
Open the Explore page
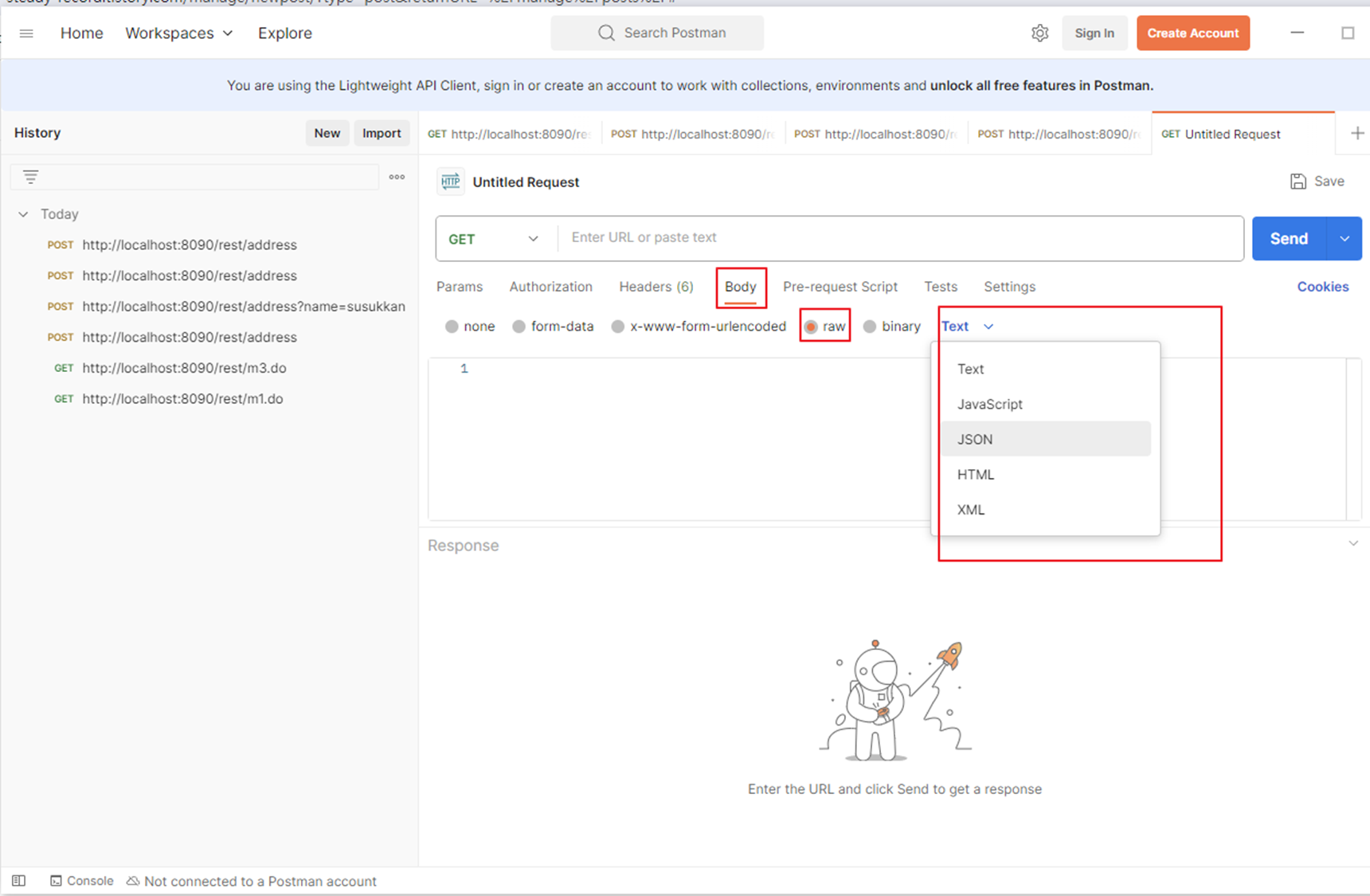[x=285, y=33]
